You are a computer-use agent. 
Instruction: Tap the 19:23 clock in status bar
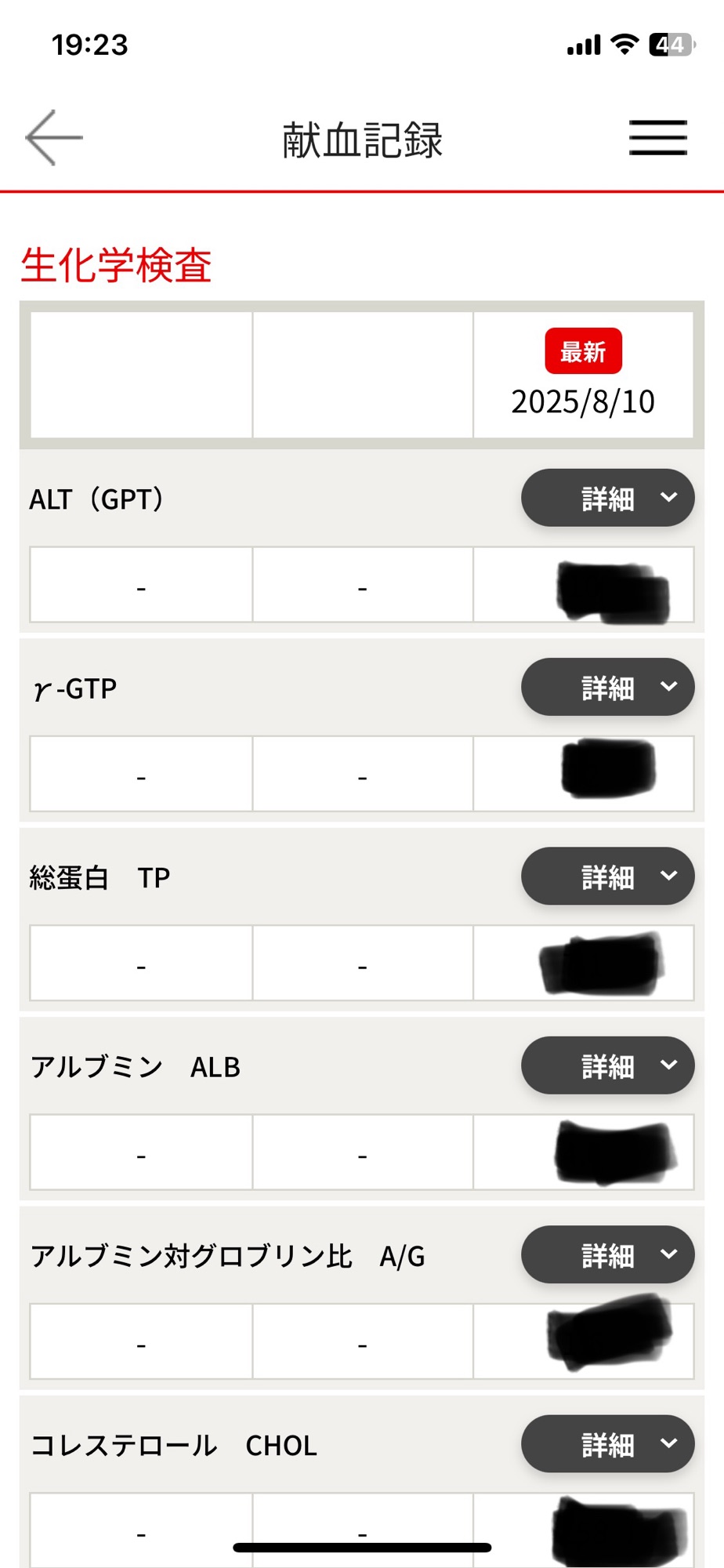coord(89,45)
